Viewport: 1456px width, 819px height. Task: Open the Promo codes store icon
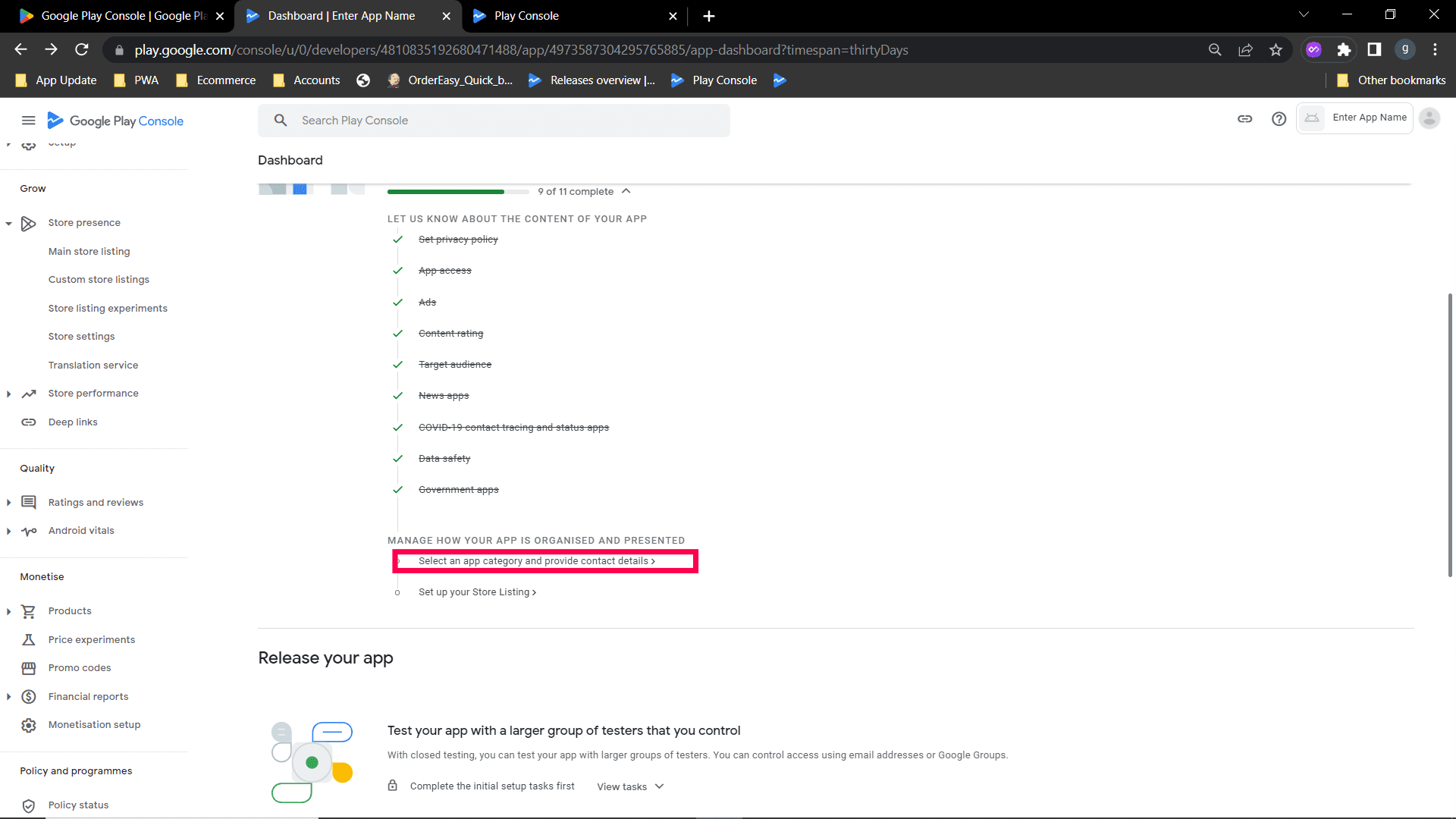[29, 668]
